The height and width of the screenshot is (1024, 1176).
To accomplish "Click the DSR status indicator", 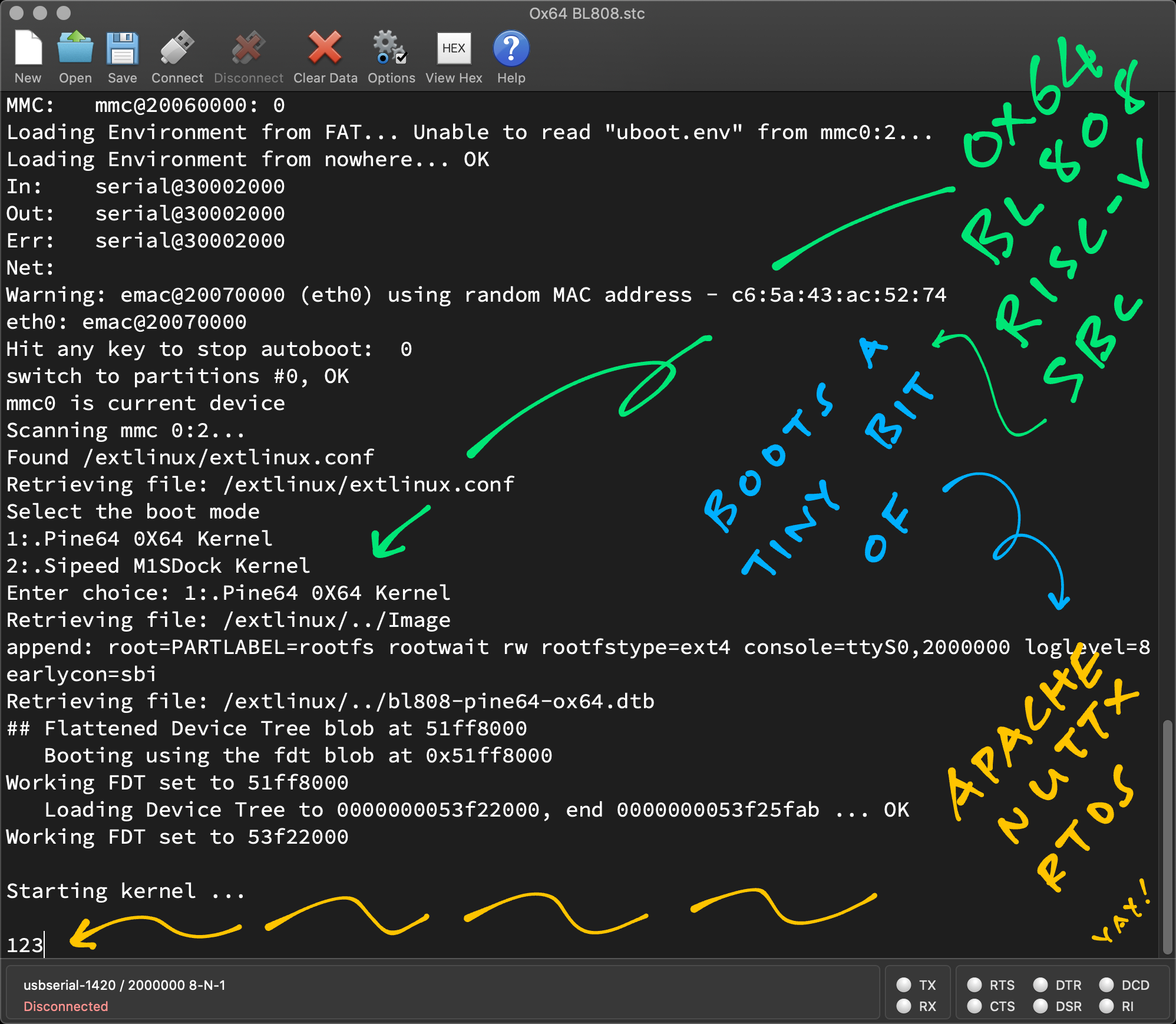I will coord(1040,1006).
